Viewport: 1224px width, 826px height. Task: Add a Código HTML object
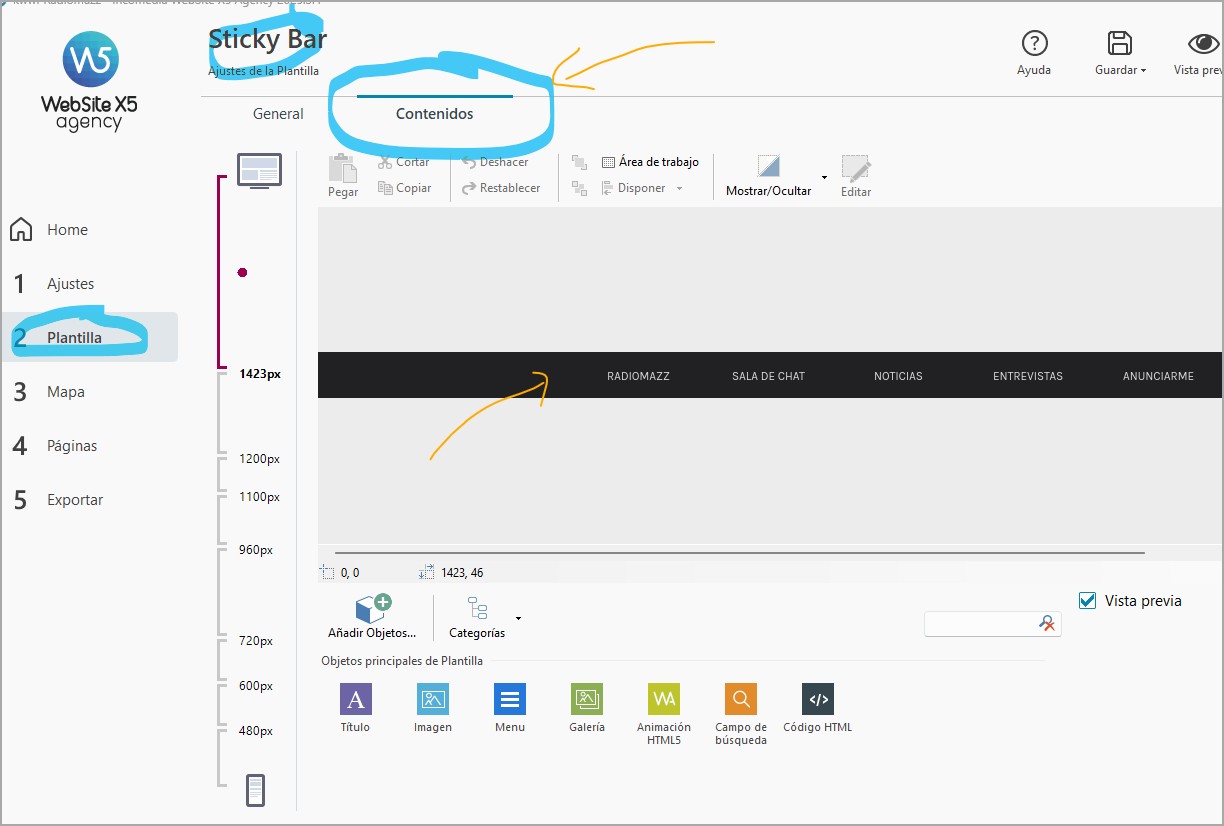(x=817, y=700)
